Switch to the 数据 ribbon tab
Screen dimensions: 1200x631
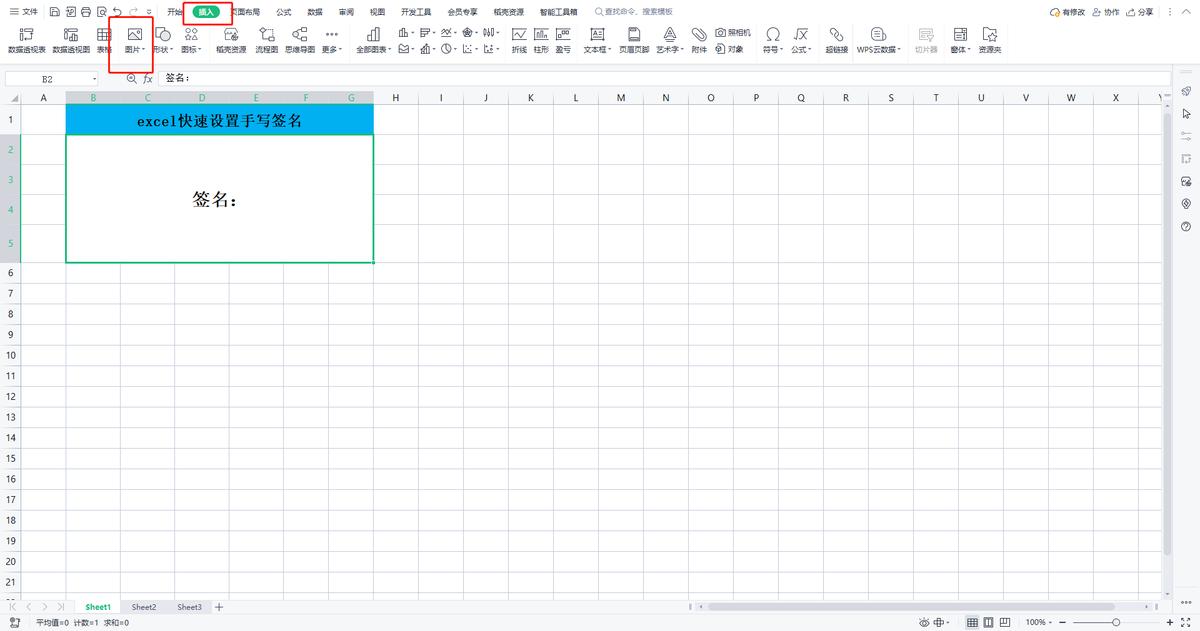click(x=315, y=12)
